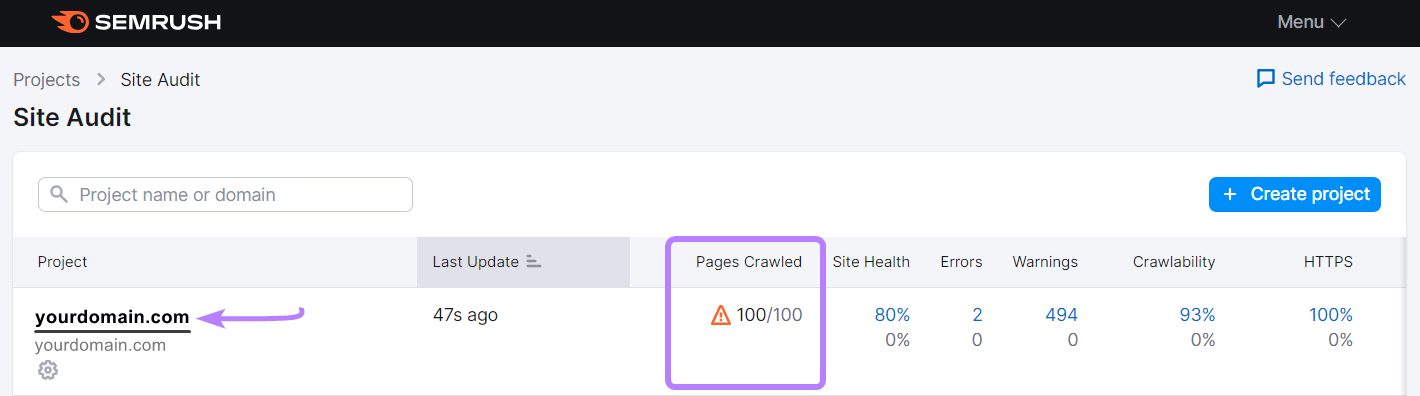The image size is (1420, 396).
Task: Focus the project name or domain search field
Action: [x=225, y=194]
